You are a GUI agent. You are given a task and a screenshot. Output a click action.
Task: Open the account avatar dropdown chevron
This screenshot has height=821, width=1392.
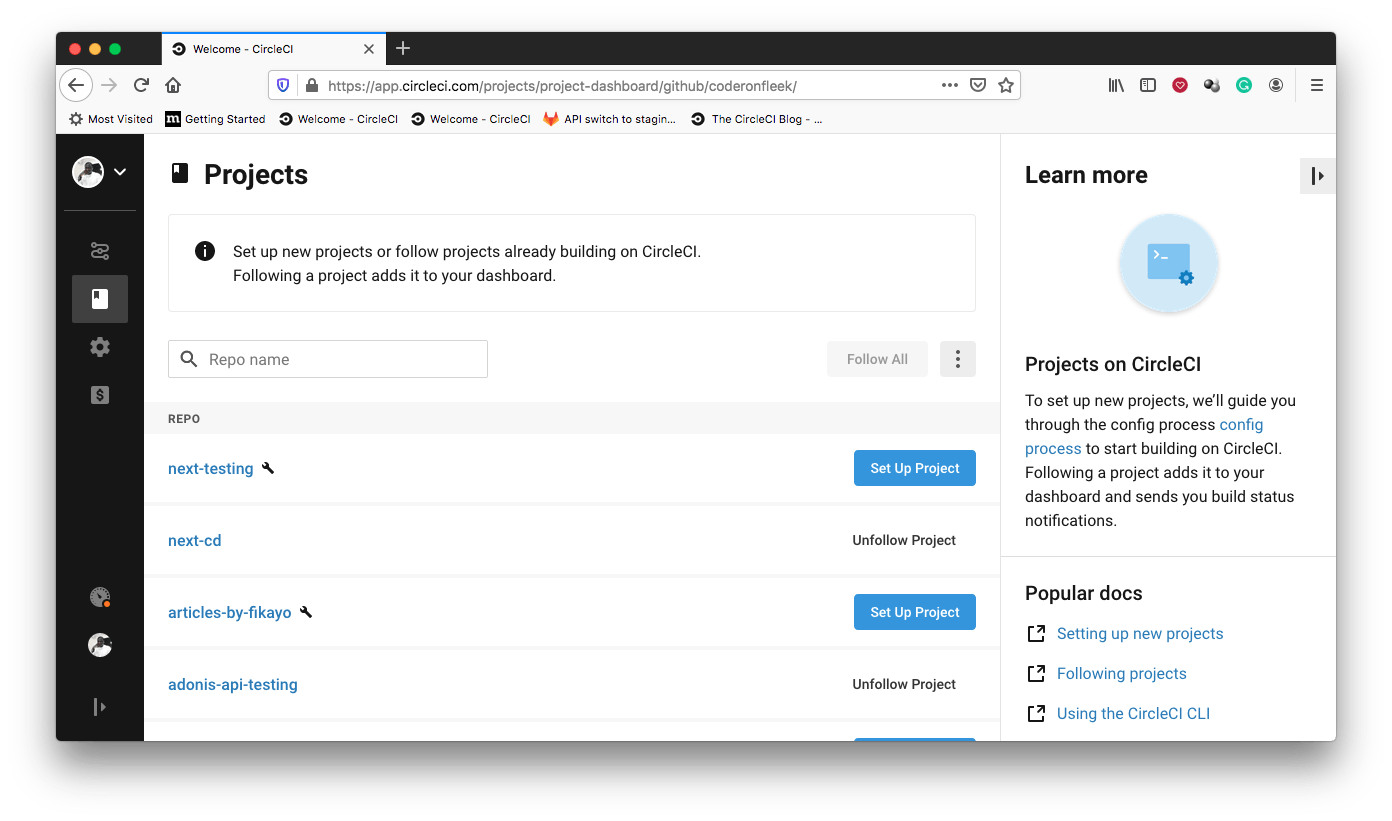120,172
